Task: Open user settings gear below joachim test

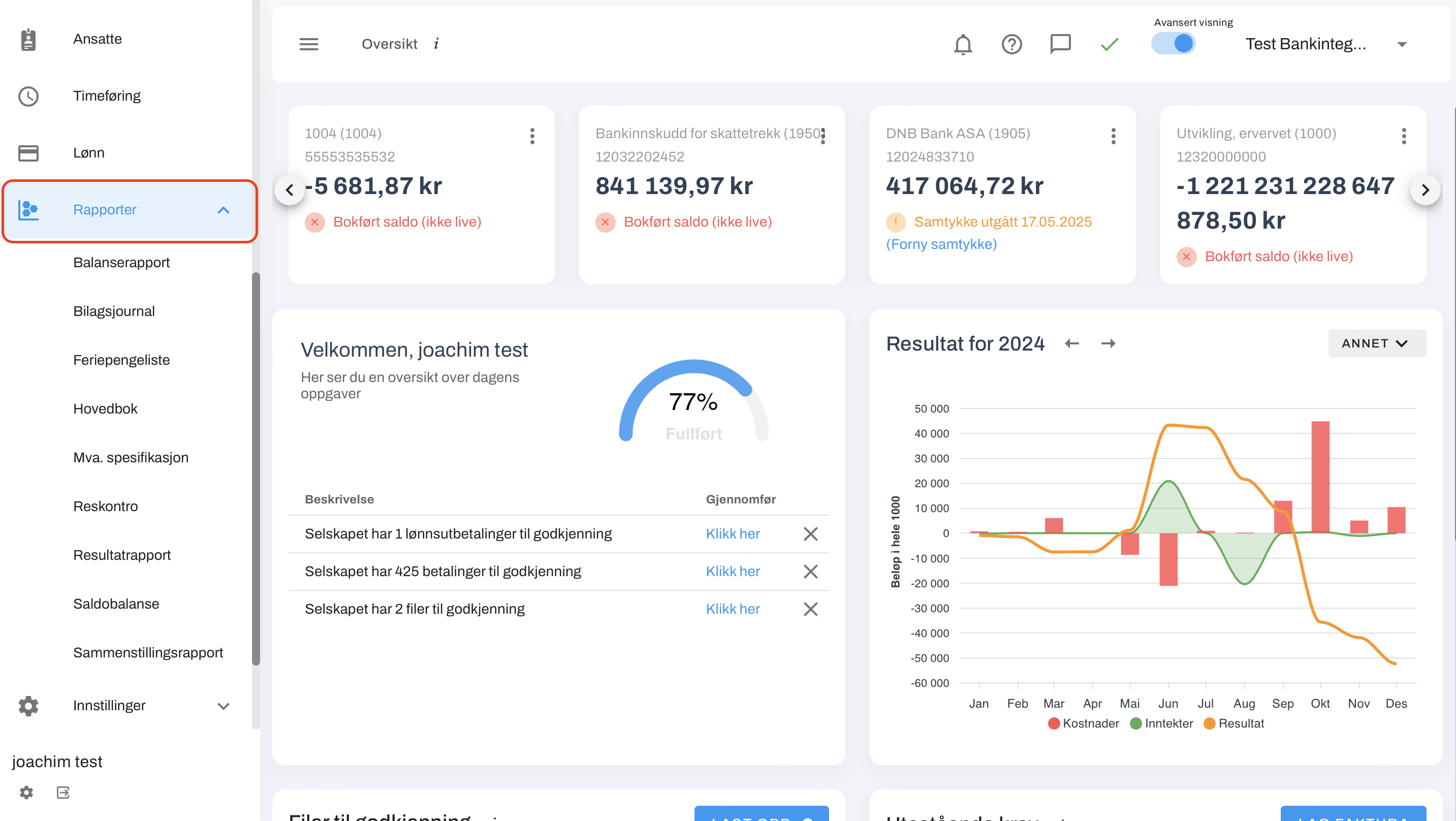Action: tap(26, 792)
